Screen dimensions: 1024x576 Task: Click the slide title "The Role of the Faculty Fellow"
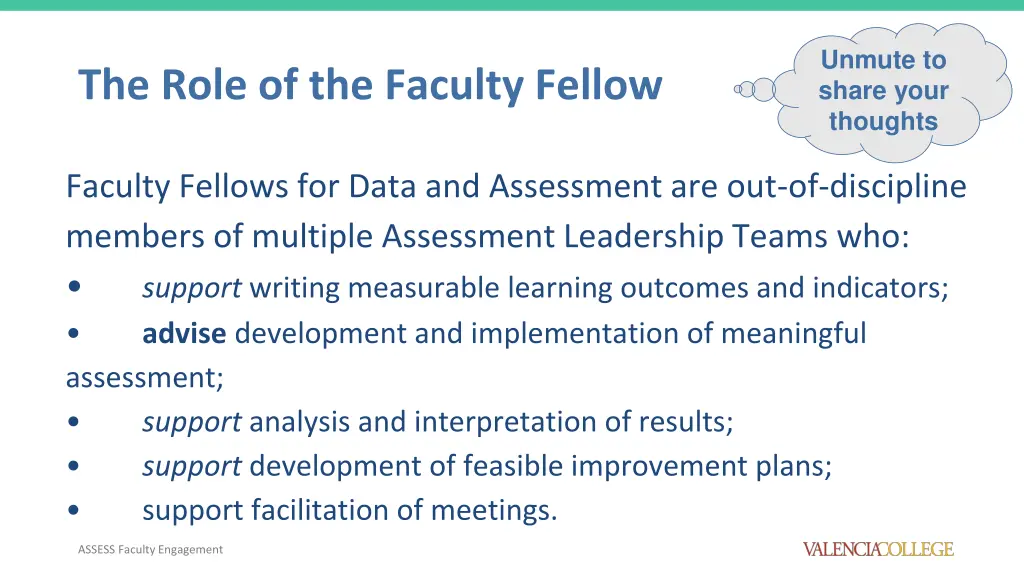tap(370, 85)
